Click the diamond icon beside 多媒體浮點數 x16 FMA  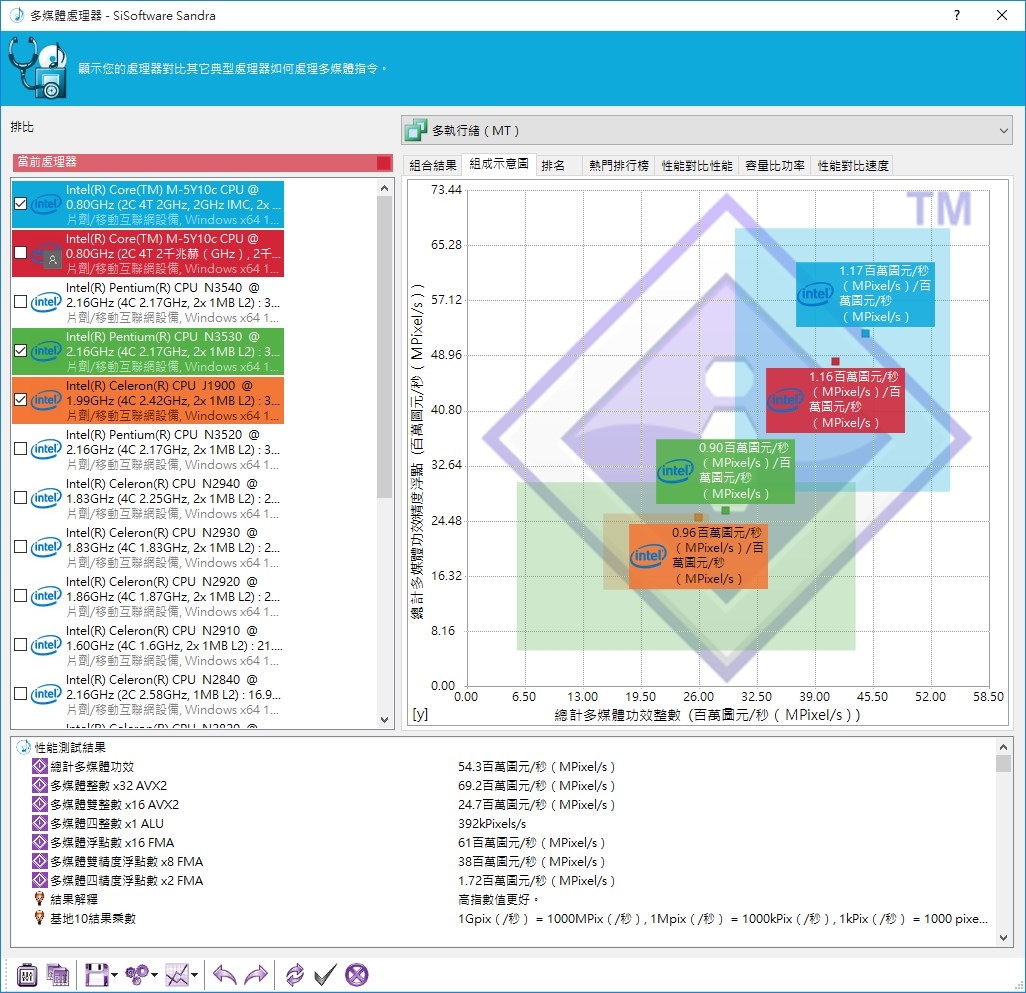[39, 842]
